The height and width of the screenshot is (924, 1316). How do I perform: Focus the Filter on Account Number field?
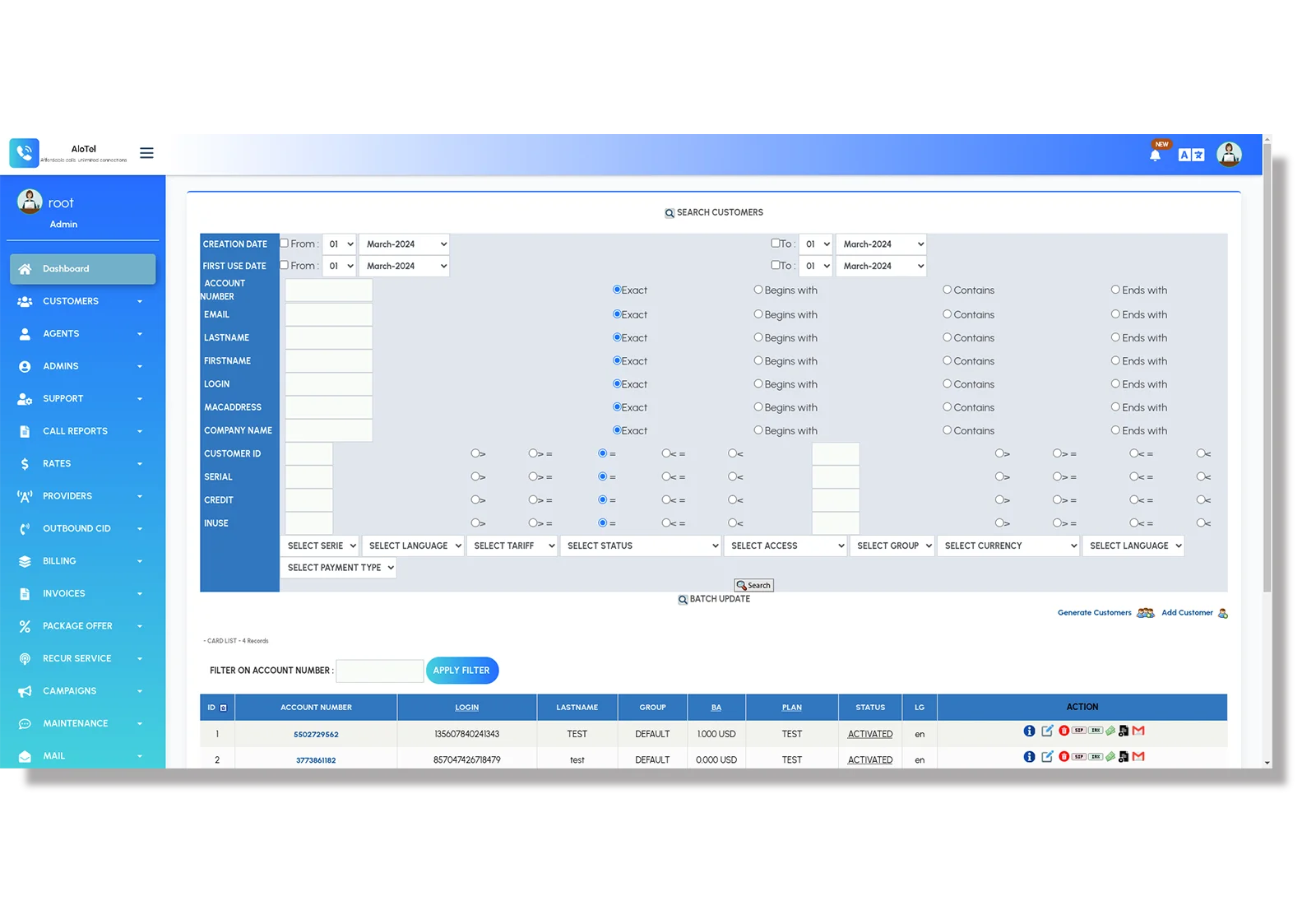pos(380,671)
